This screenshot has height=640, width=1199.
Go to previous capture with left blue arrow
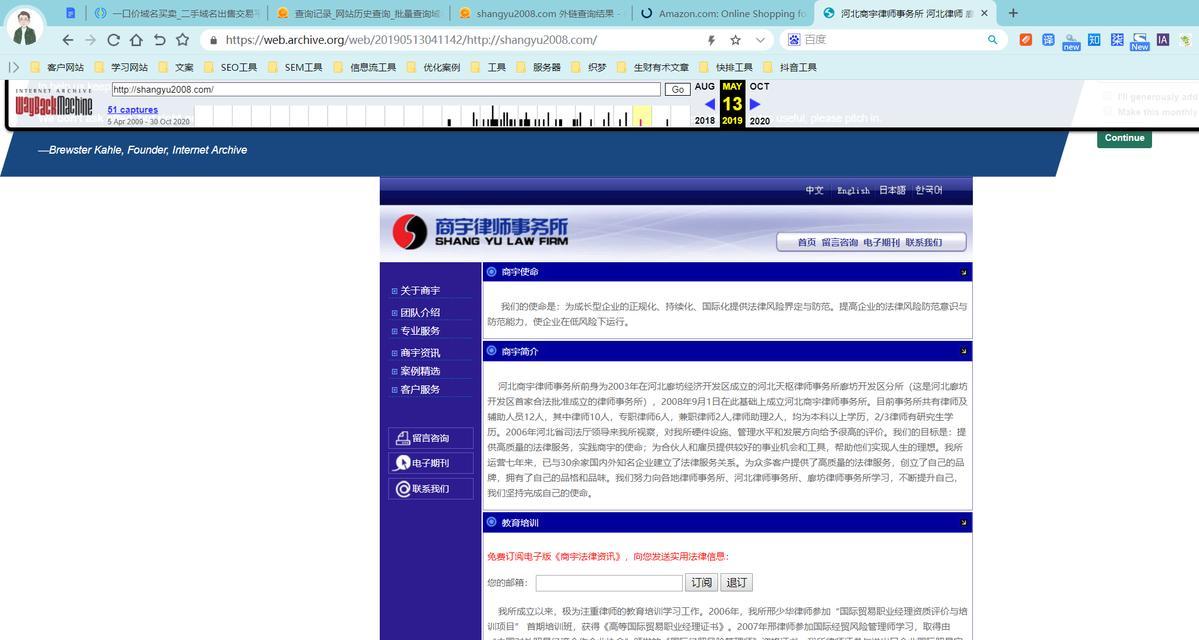pyautogui.click(x=710, y=104)
